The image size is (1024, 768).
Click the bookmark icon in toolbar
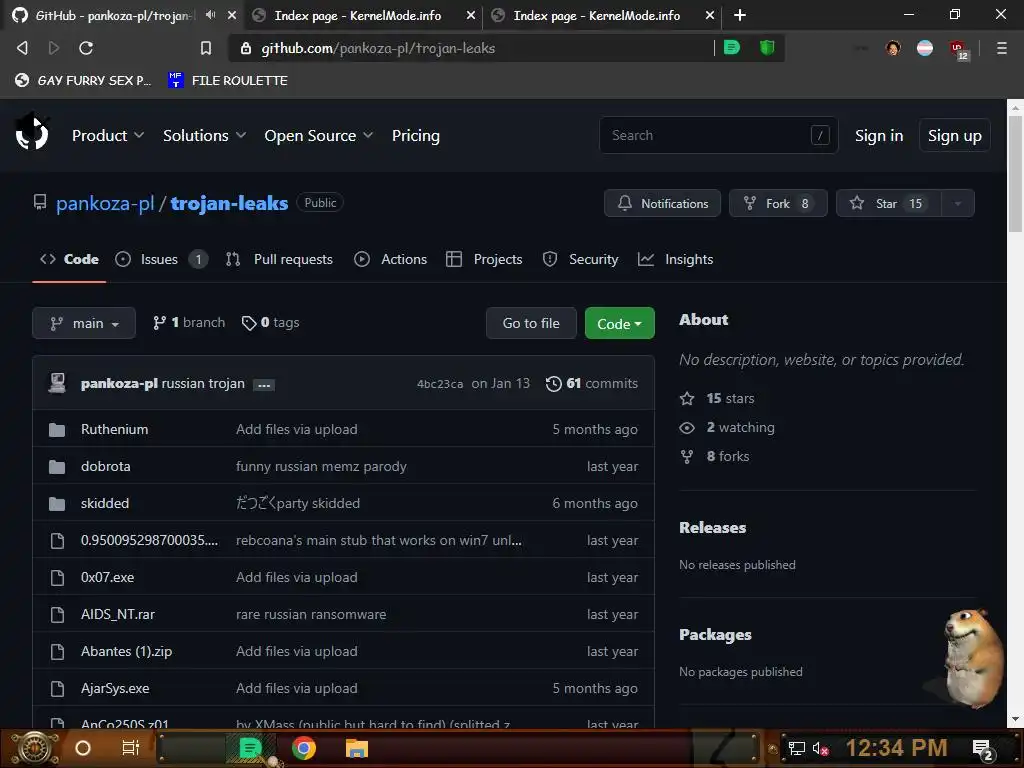pos(206,48)
